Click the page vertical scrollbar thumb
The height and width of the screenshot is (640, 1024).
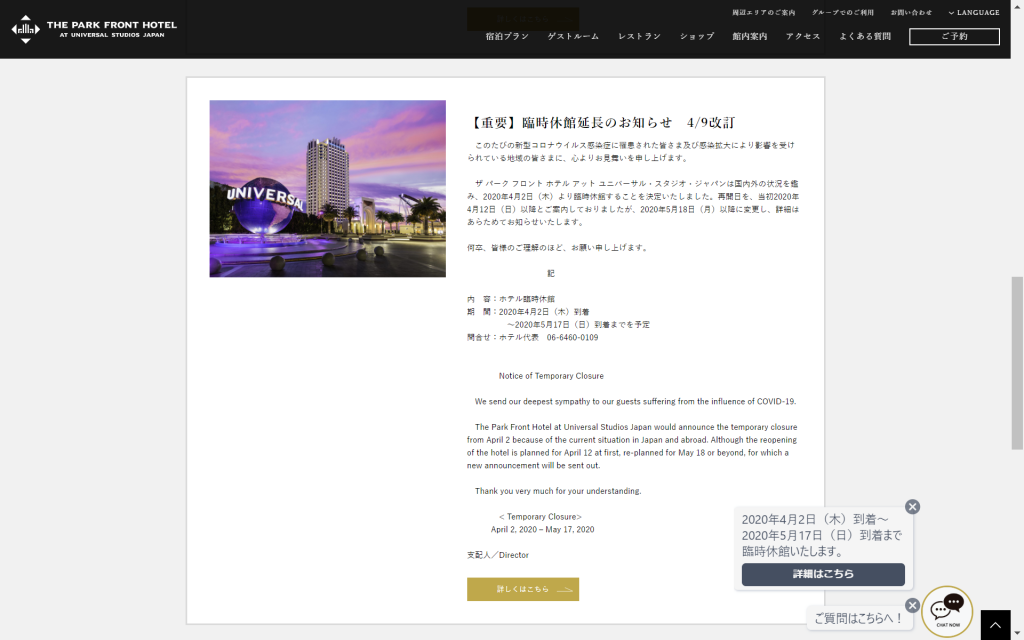click(1017, 363)
